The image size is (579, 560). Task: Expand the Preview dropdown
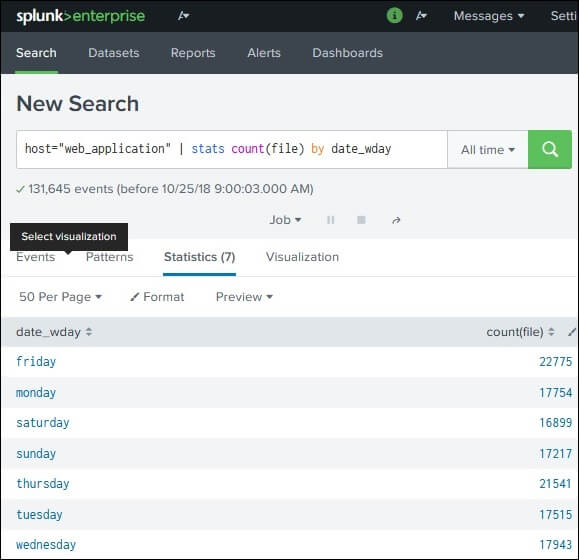click(x=244, y=297)
